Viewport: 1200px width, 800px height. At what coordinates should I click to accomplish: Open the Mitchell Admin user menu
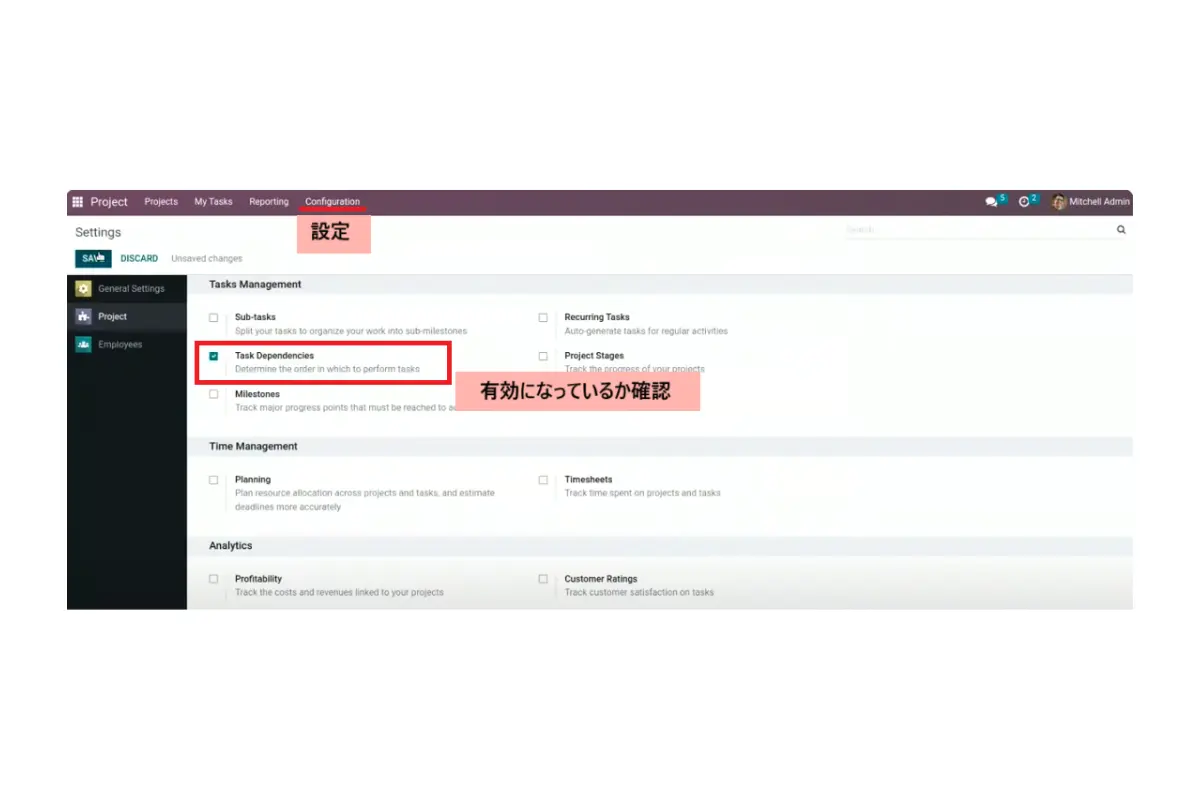click(1091, 202)
